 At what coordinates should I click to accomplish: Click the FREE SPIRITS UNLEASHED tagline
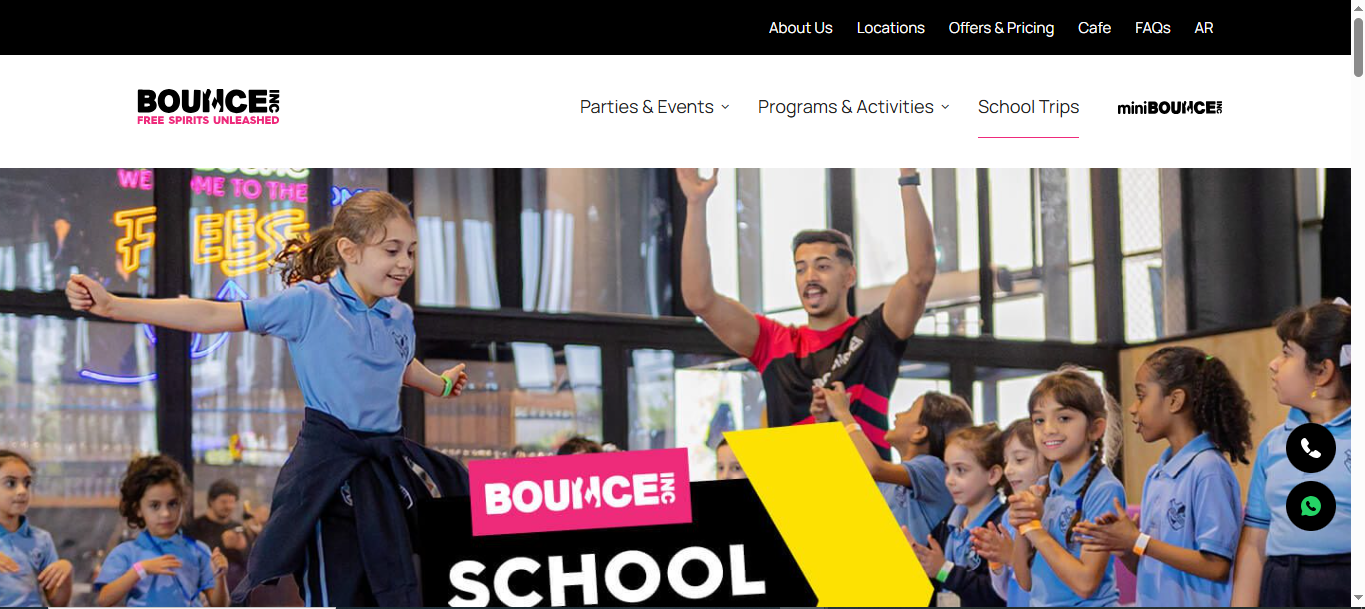208,120
